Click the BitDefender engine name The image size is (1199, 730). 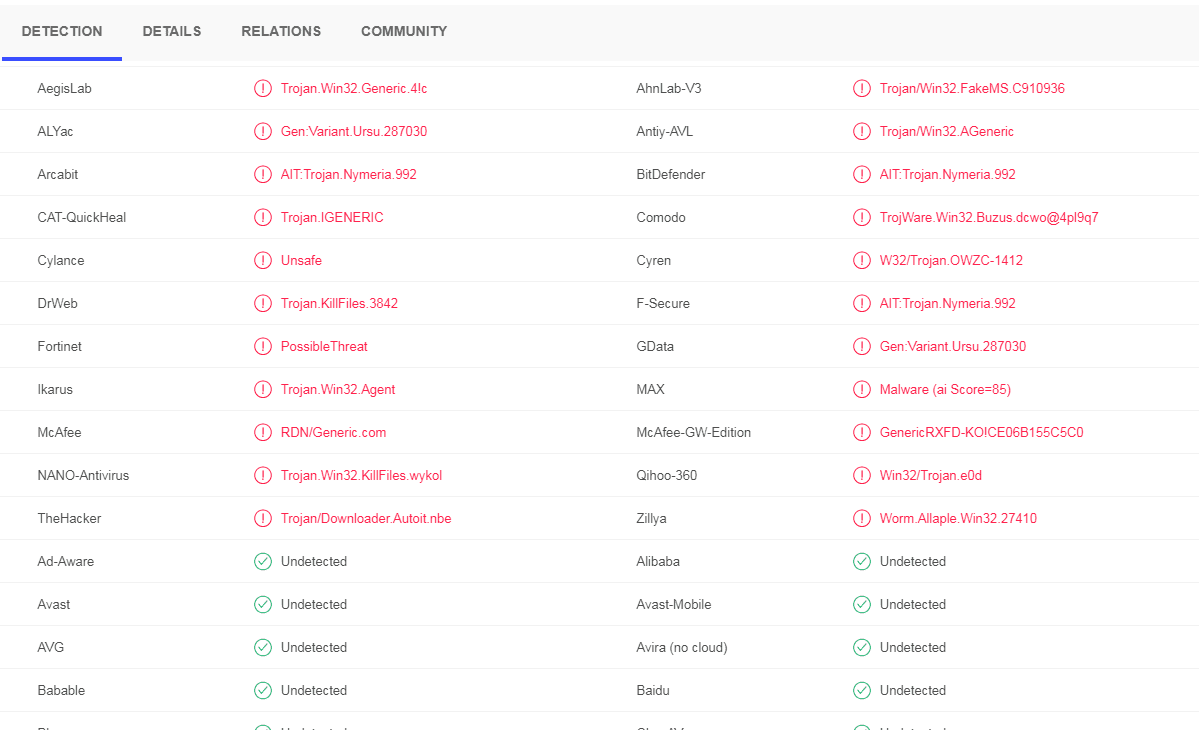(x=671, y=174)
